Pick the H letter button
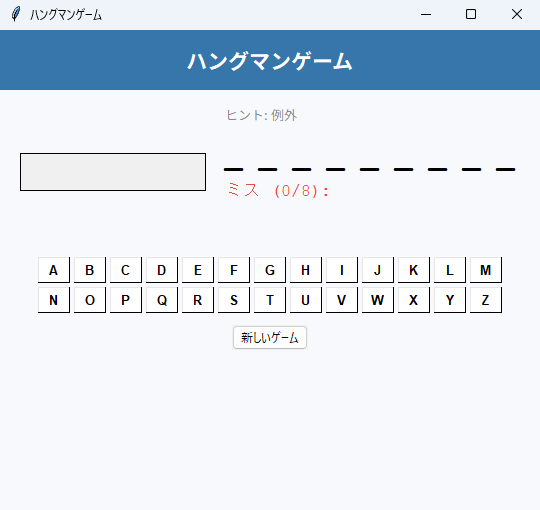This screenshot has width=540, height=510. (x=306, y=270)
